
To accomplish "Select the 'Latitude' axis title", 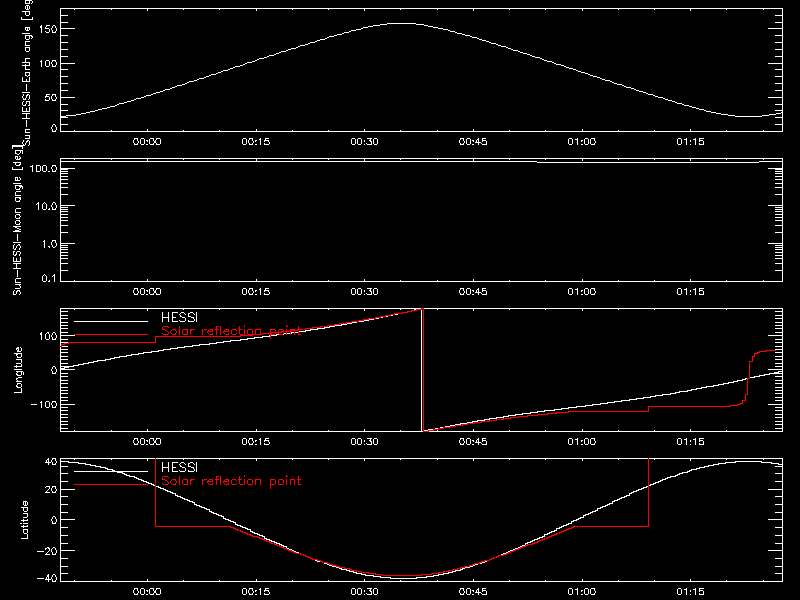I will (x=24, y=520).
